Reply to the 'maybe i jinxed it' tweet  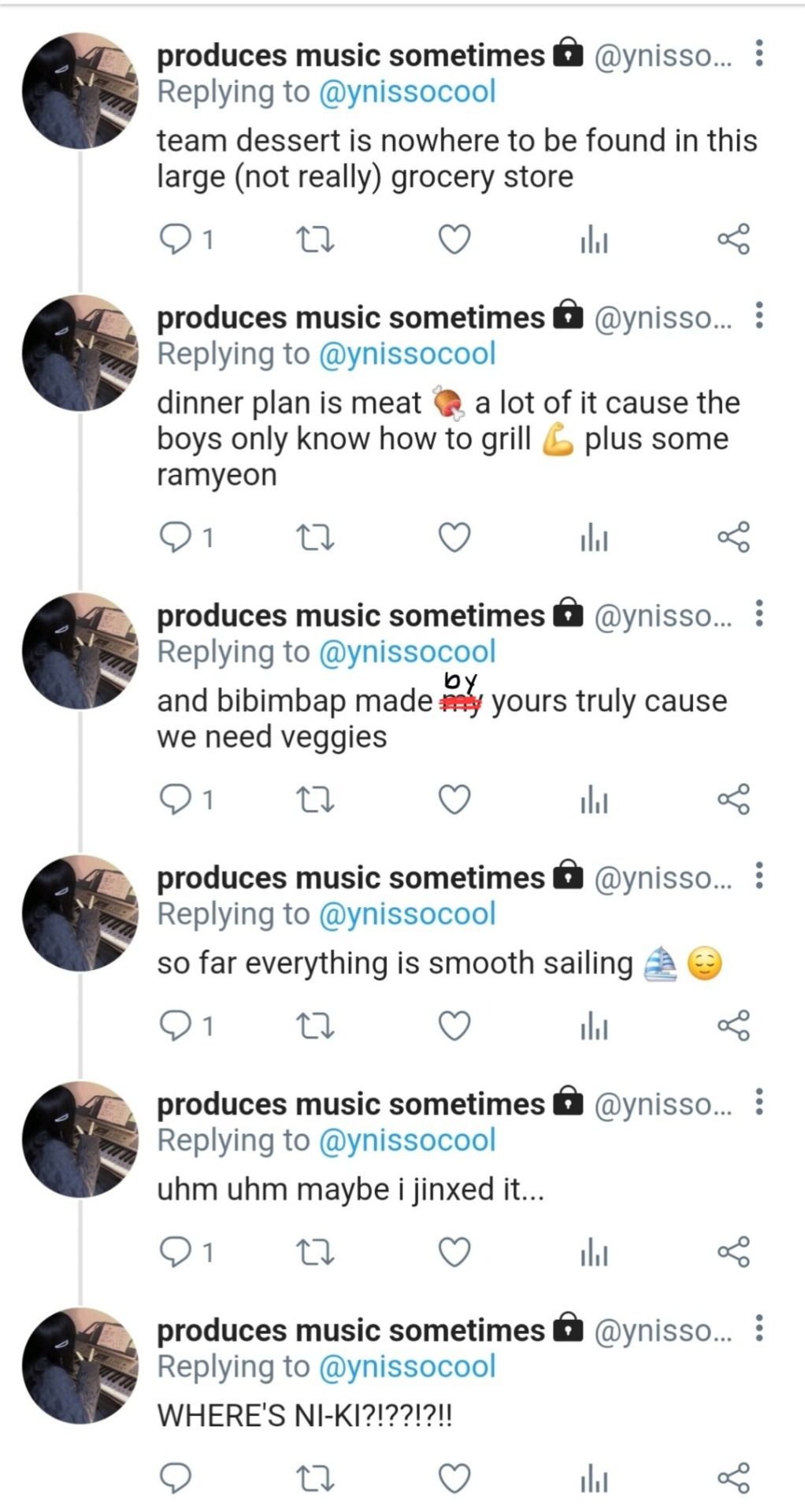coord(175,1252)
